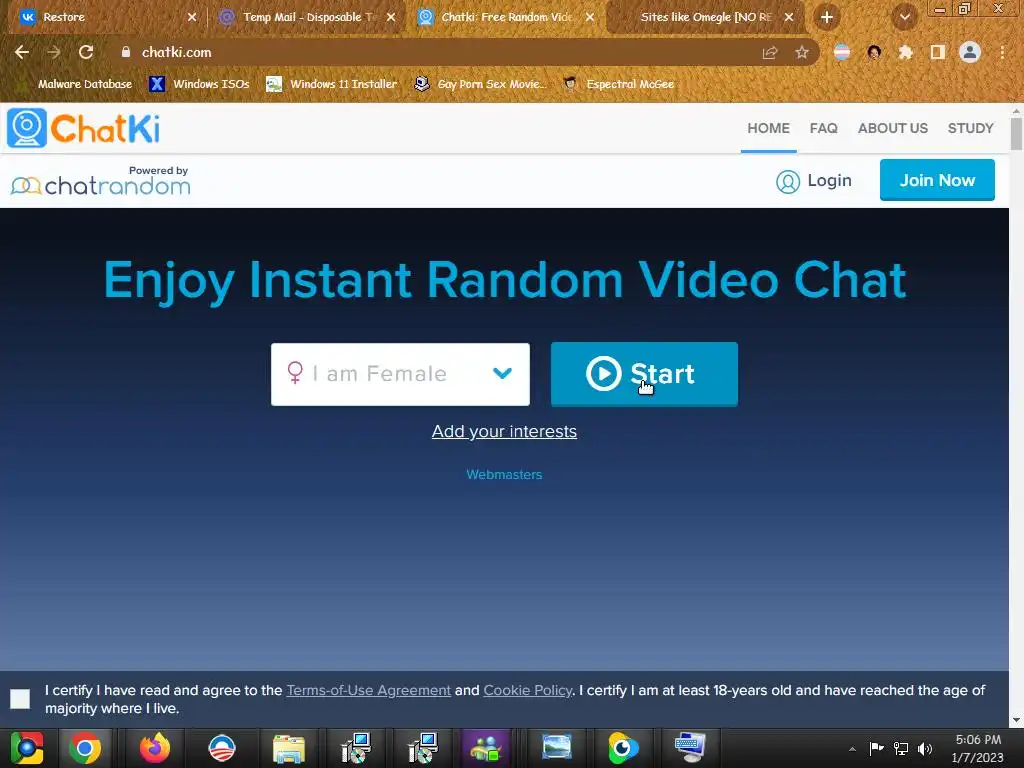Image resolution: width=1024 pixels, height=768 pixels.
Task: Switch to the Temp Mail tab
Action: (x=306, y=17)
